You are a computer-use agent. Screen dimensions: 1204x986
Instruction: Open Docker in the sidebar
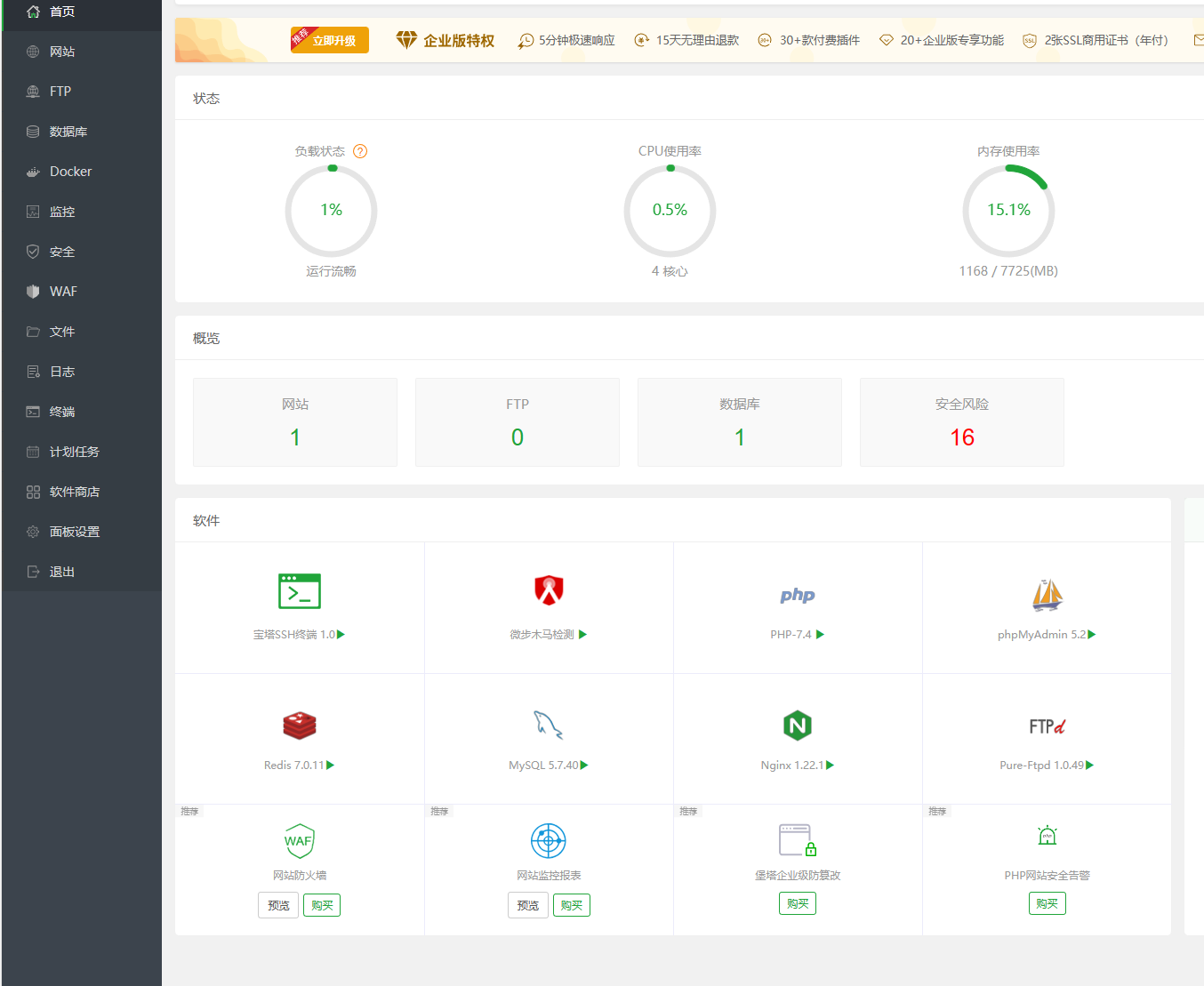point(82,172)
